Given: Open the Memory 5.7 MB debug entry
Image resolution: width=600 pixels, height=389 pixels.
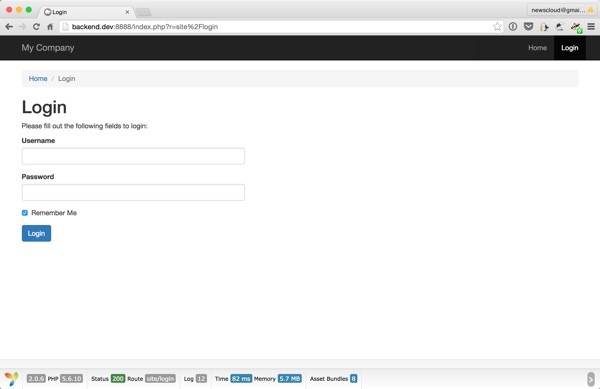Looking at the screenshot, I should coord(278,379).
